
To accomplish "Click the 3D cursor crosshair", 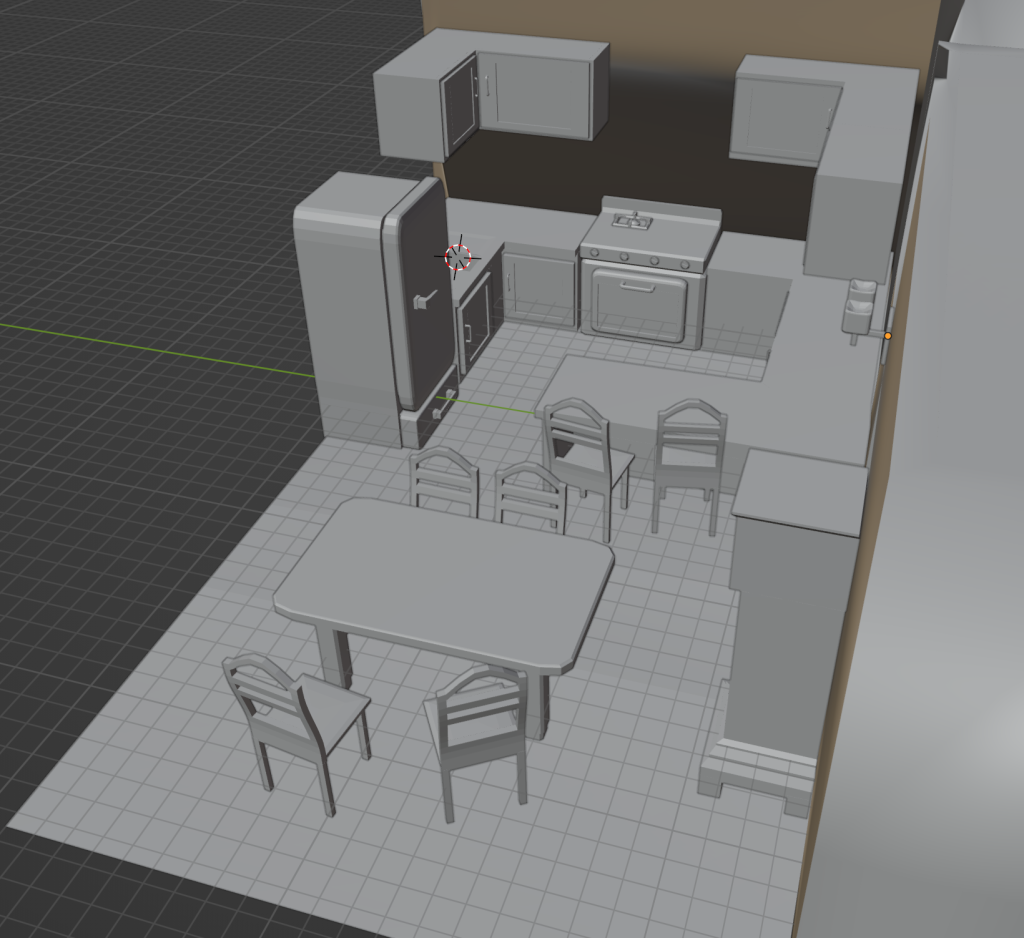I will [458, 257].
